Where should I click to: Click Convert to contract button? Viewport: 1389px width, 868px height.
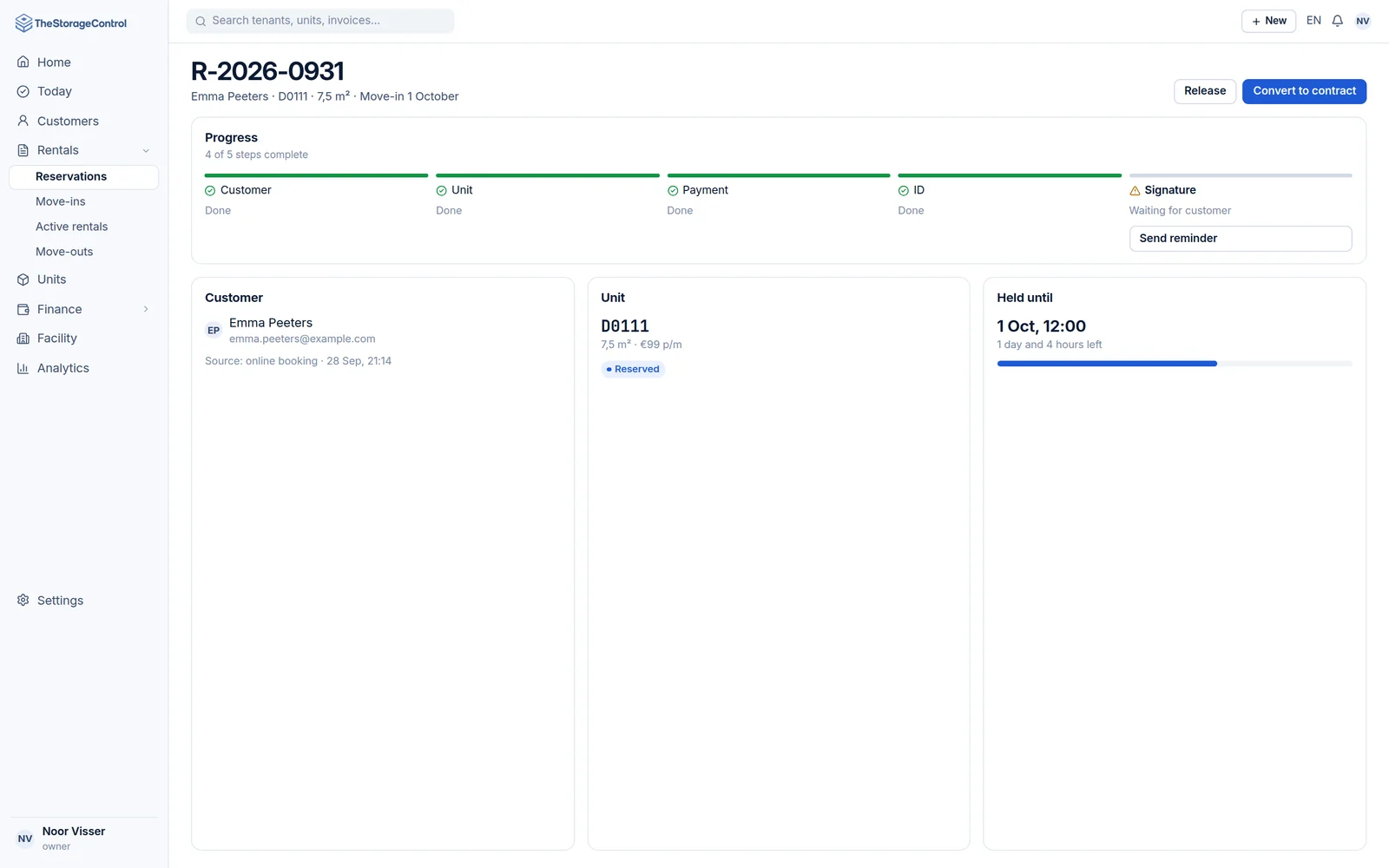1304,91
